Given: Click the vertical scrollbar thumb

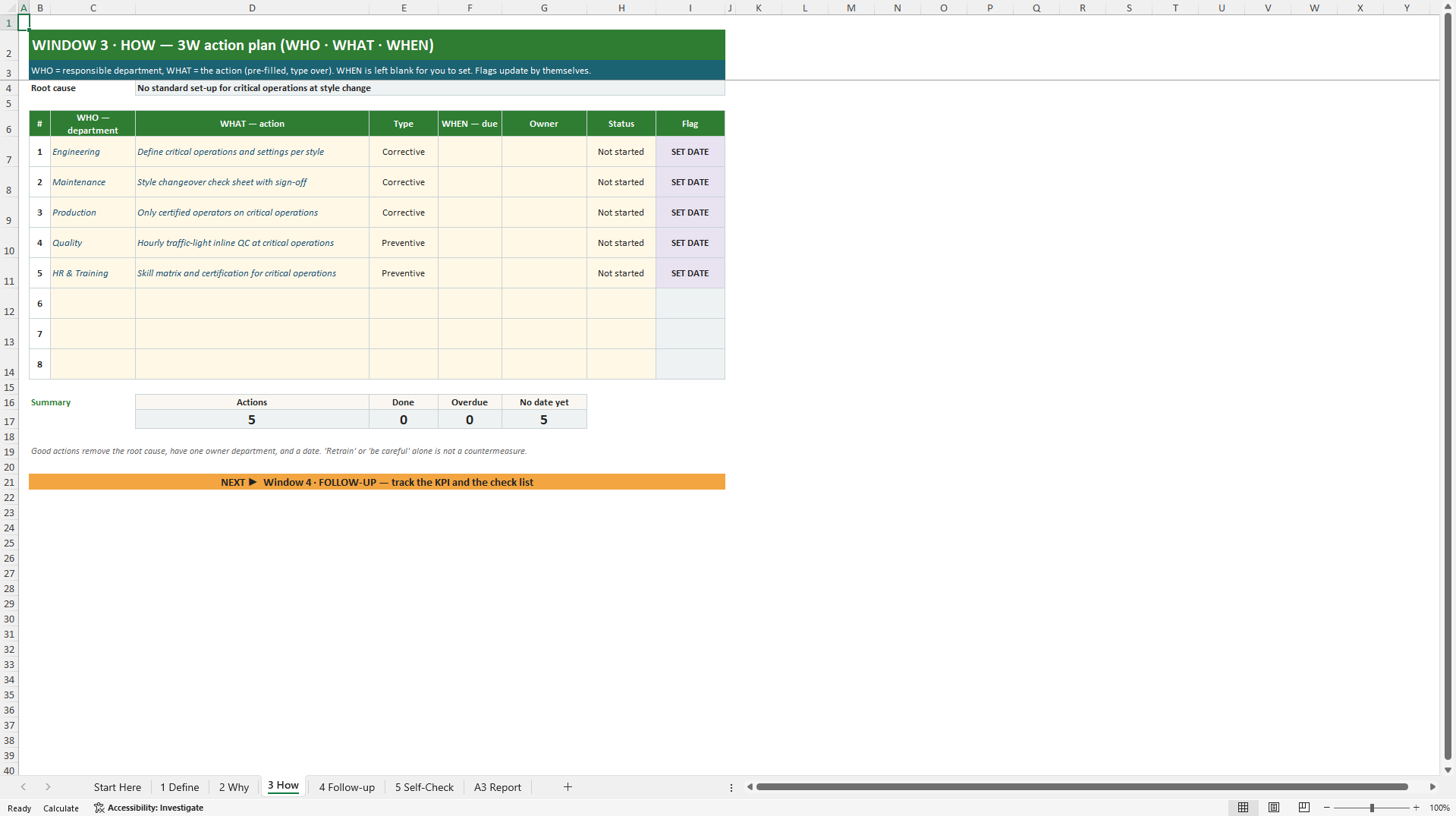Looking at the screenshot, I should 1448,387.
